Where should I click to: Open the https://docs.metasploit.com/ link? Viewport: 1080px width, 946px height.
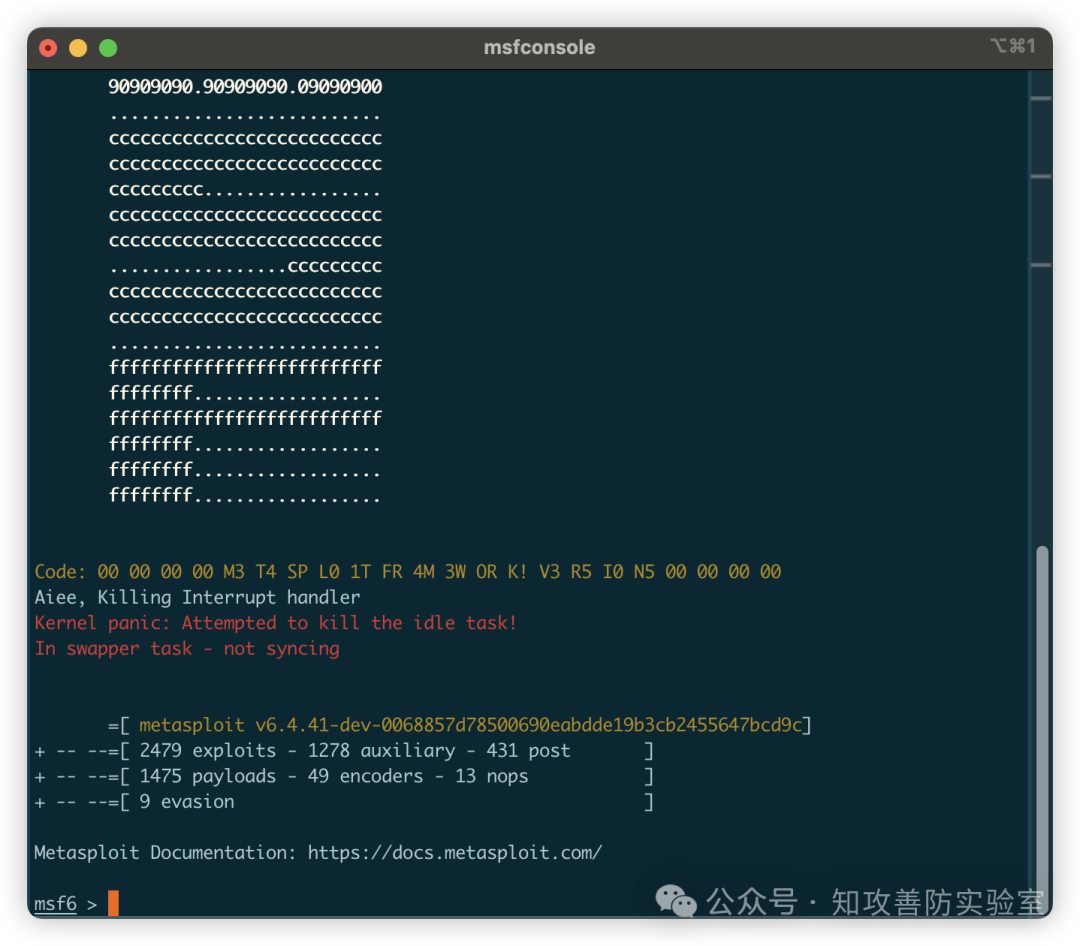pos(455,853)
